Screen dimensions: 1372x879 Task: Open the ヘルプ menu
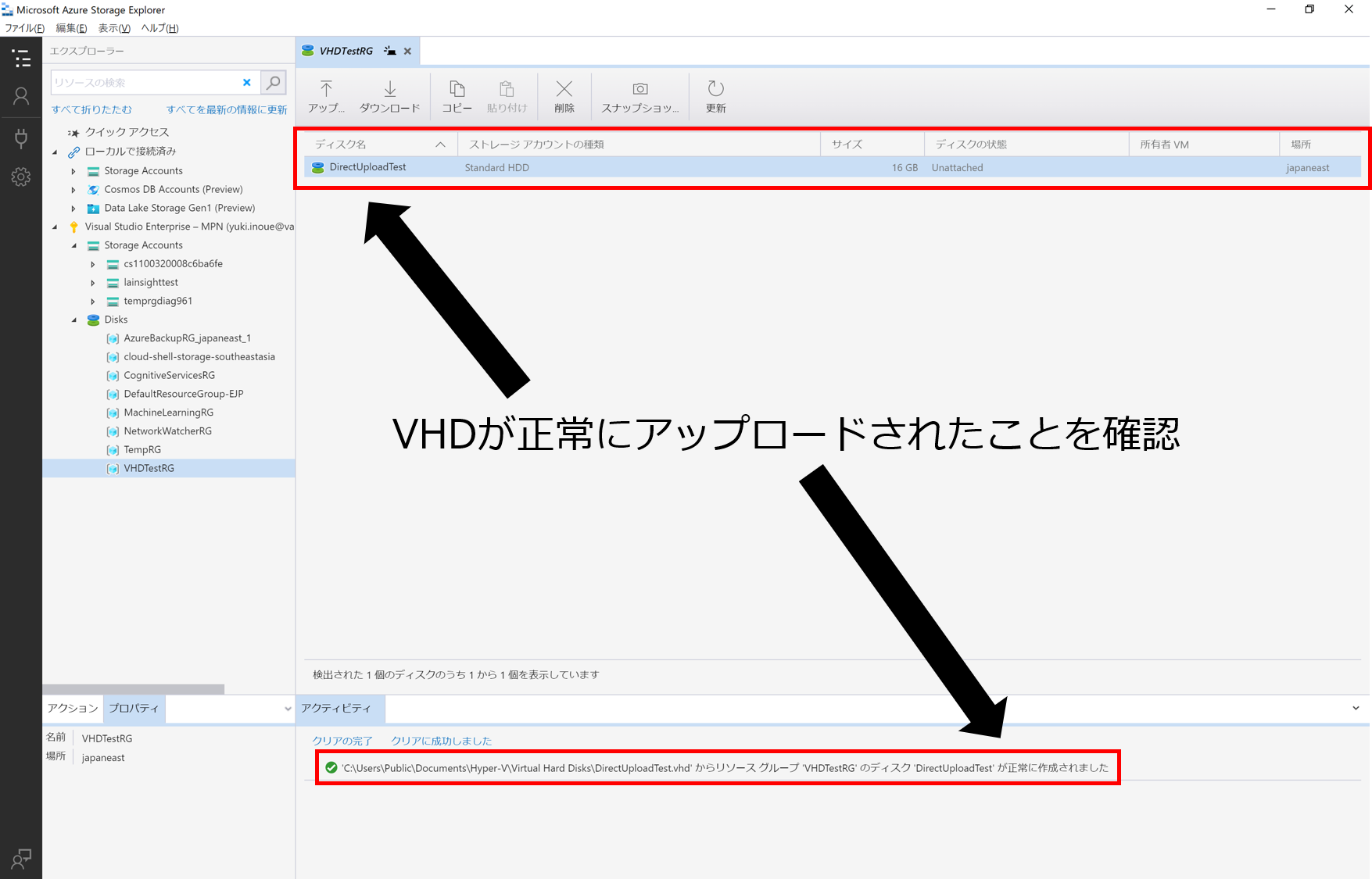159,28
